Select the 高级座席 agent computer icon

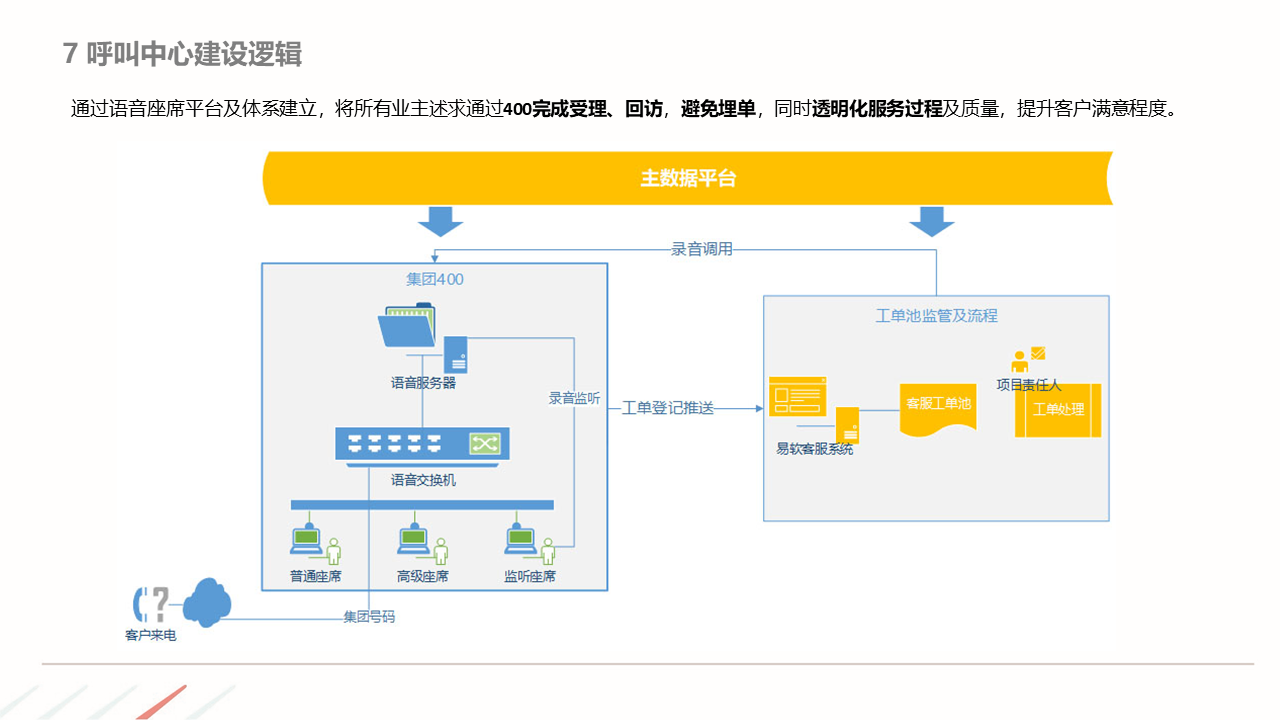click(415, 541)
